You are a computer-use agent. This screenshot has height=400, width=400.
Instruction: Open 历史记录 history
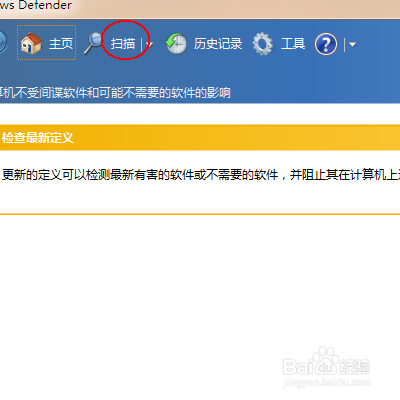tap(218, 44)
